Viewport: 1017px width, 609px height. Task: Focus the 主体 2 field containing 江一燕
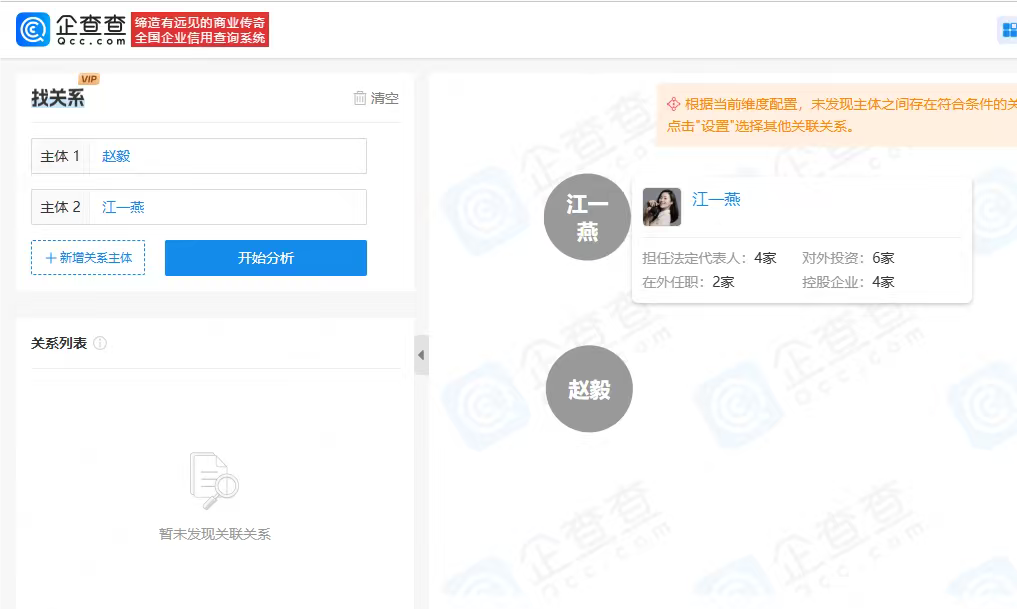click(x=227, y=207)
